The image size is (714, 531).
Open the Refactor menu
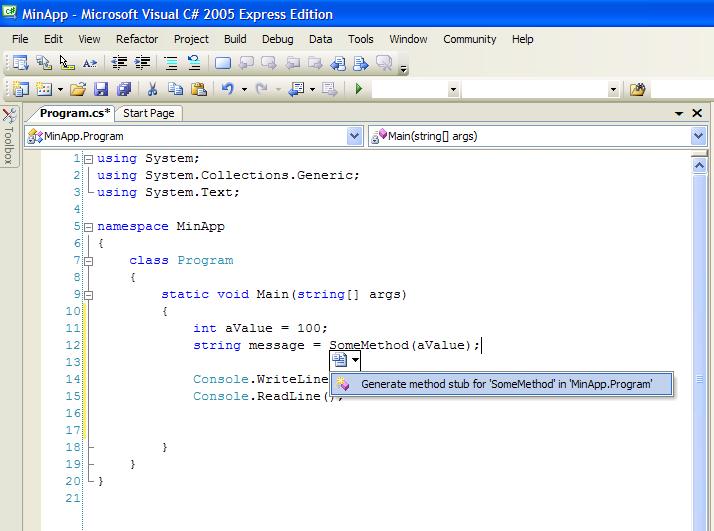137,39
